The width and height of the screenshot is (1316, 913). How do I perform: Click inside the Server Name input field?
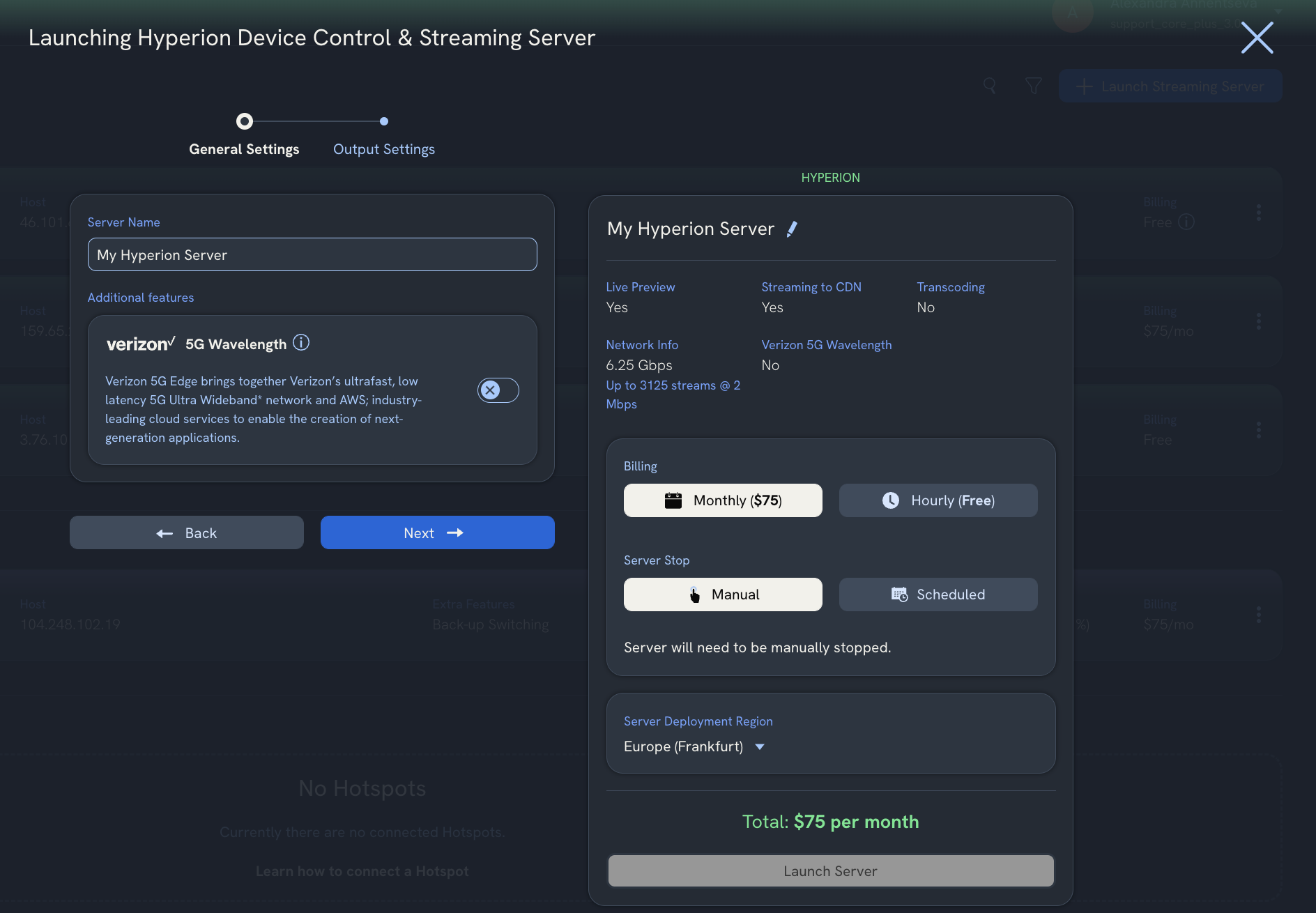[x=312, y=254]
